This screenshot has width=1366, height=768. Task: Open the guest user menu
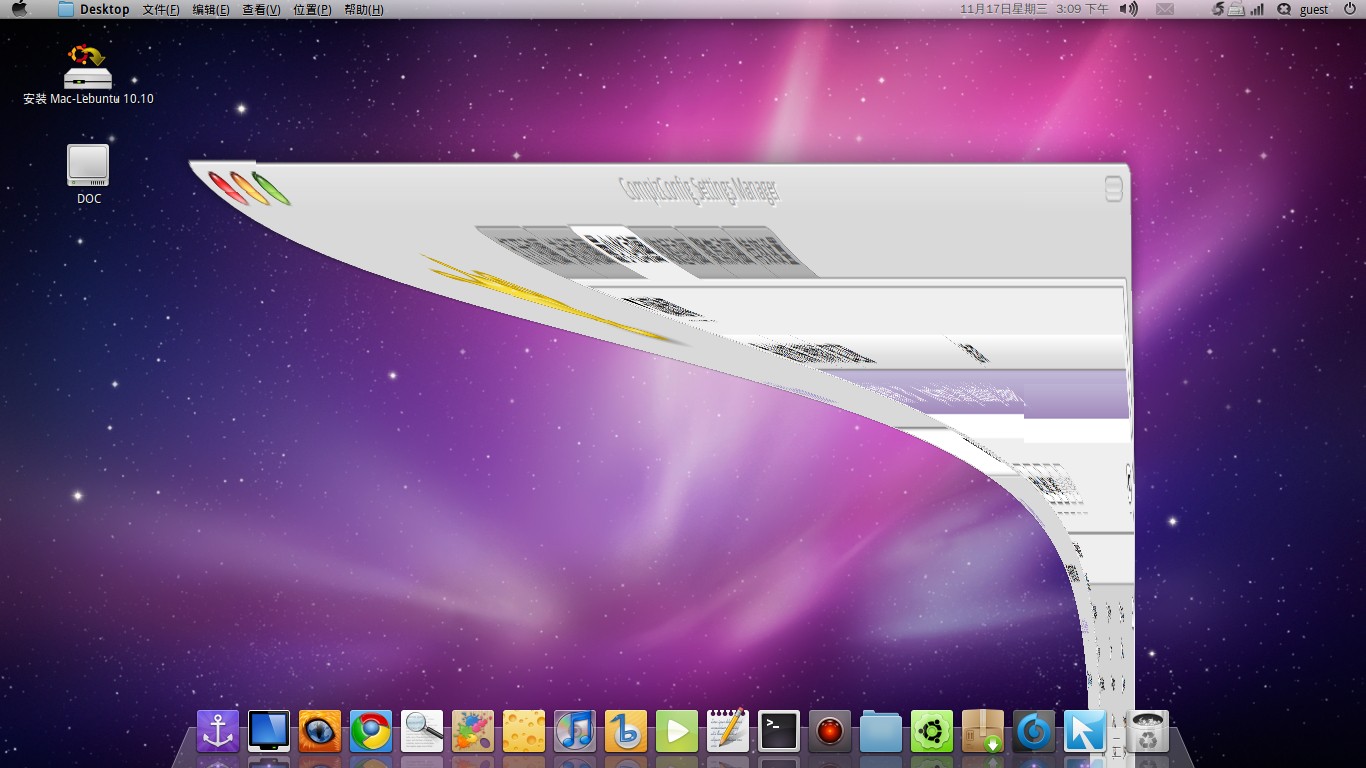click(1314, 9)
